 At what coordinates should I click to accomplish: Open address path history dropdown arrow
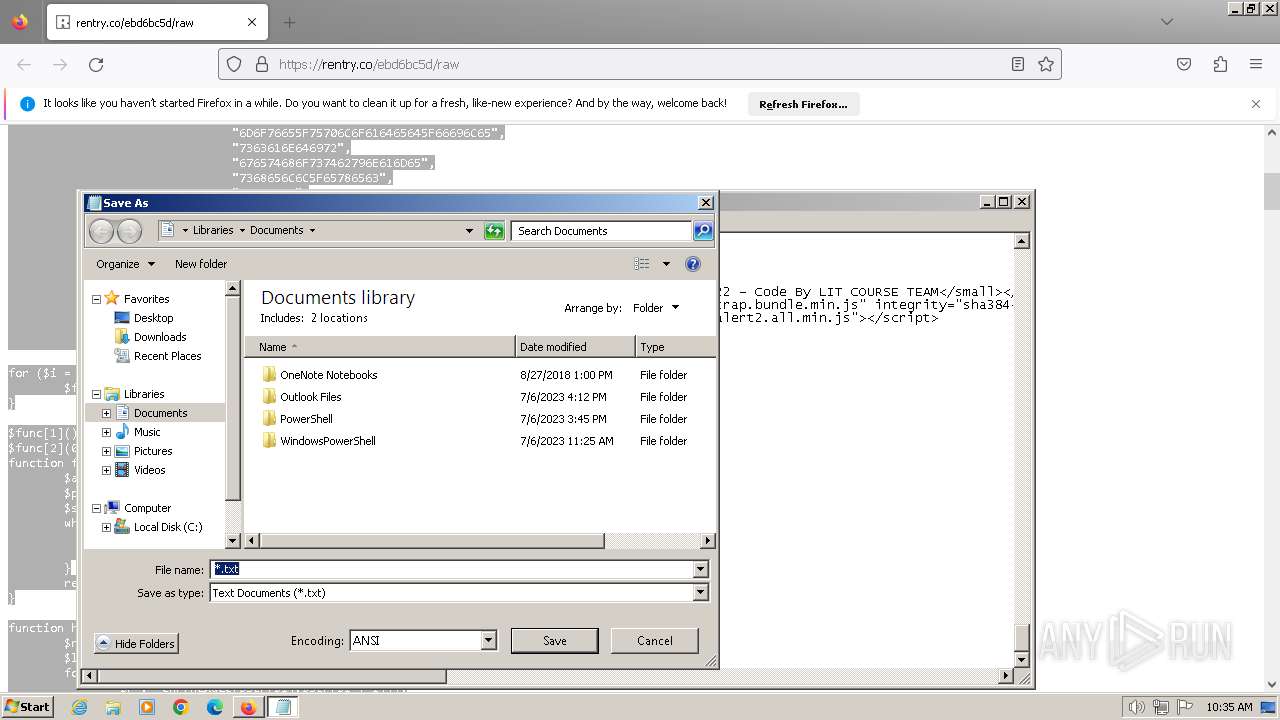pyautogui.click(x=469, y=231)
